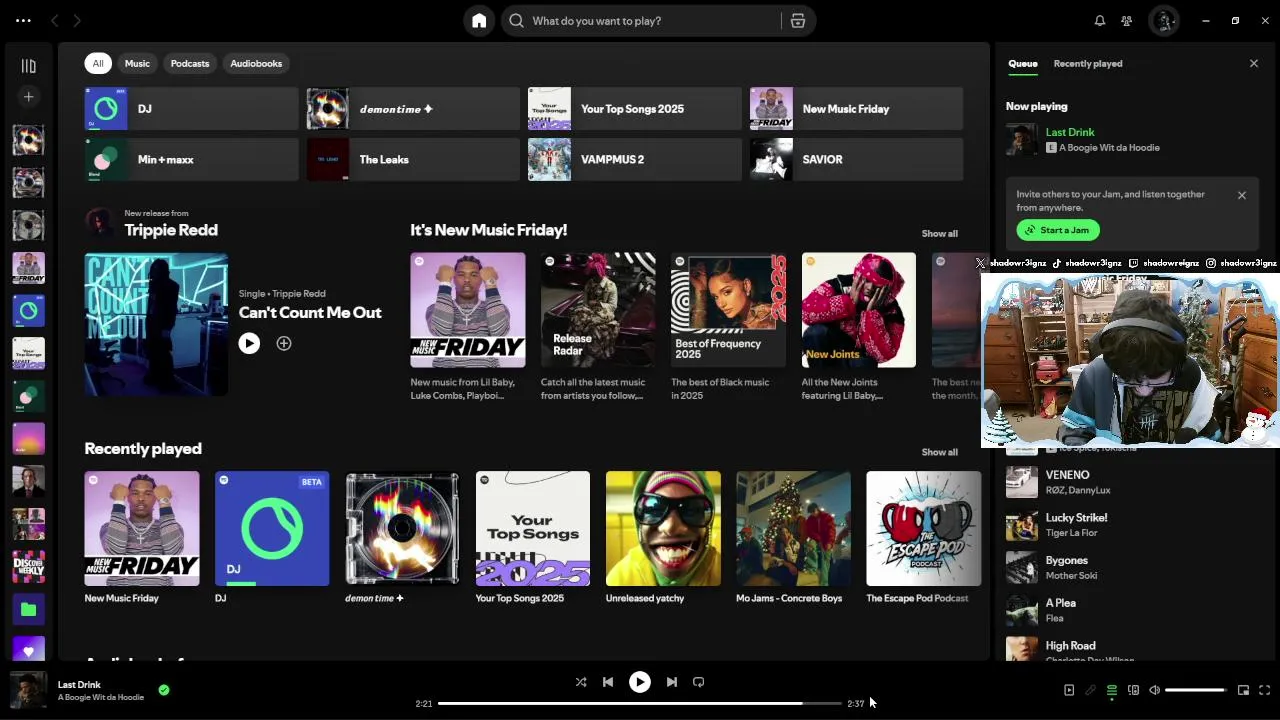Open Unreleased yatchy recently played card
This screenshot has width=1280, height=720.
pos(663,537)
